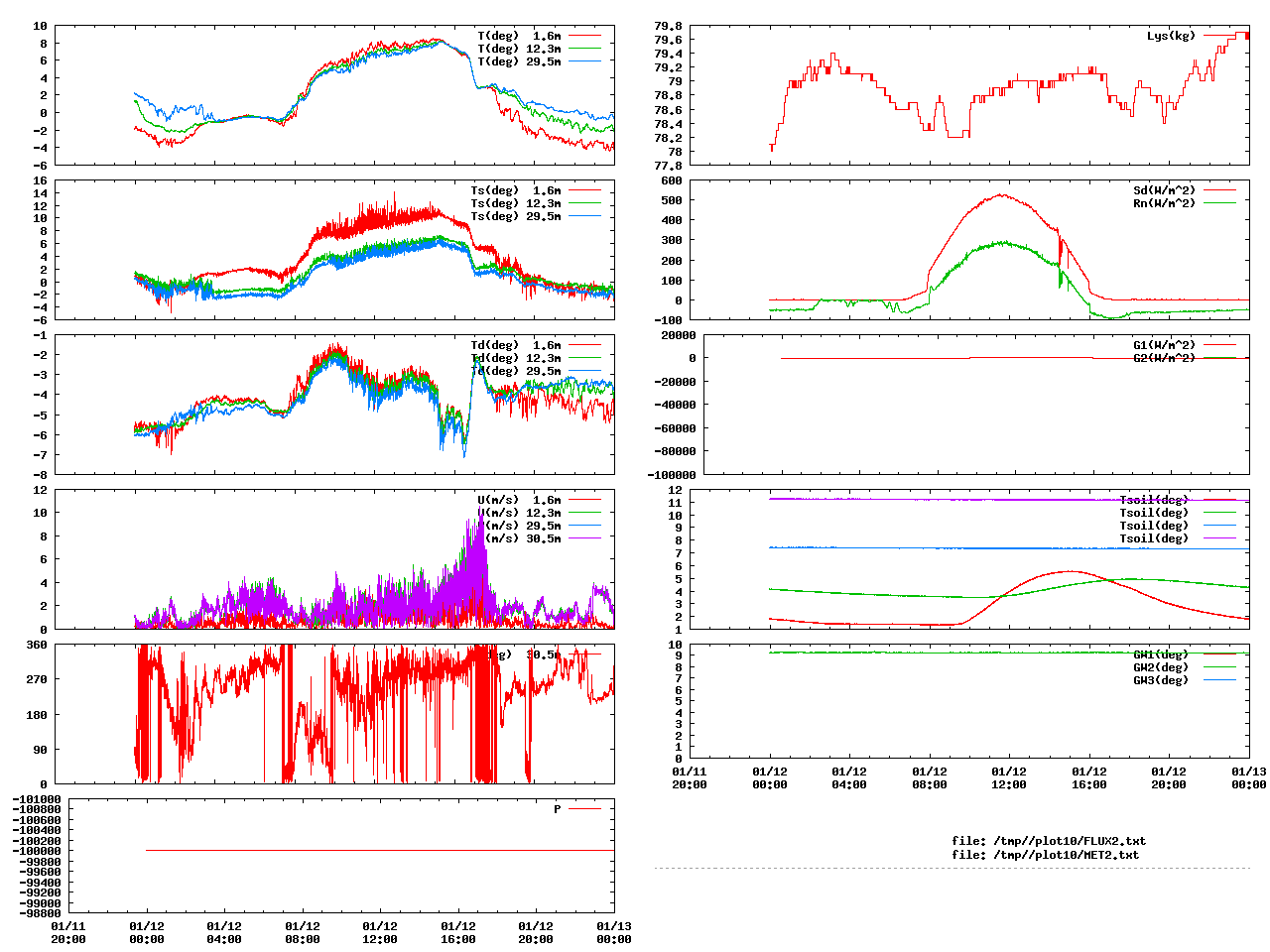Click '01/12 12:00' under the pressure plot
The image size is (1270, 952).
point(380,932)
